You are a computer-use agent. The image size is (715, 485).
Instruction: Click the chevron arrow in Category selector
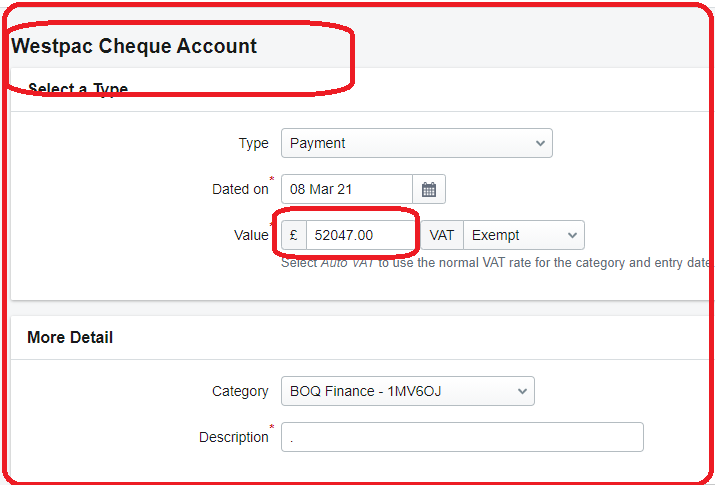[522, 391]
